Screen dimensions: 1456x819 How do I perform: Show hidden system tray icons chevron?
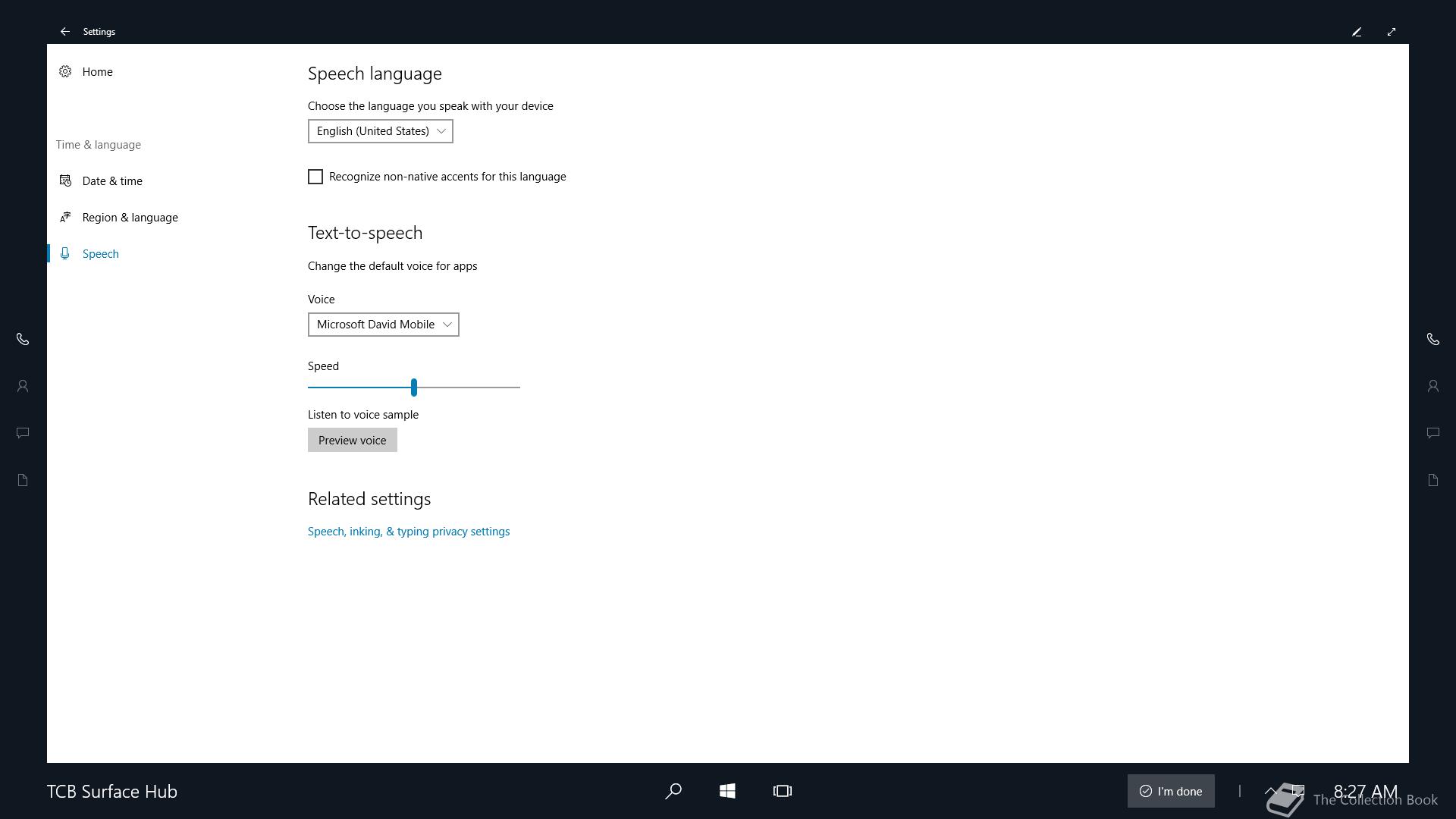pos(1271,791)
